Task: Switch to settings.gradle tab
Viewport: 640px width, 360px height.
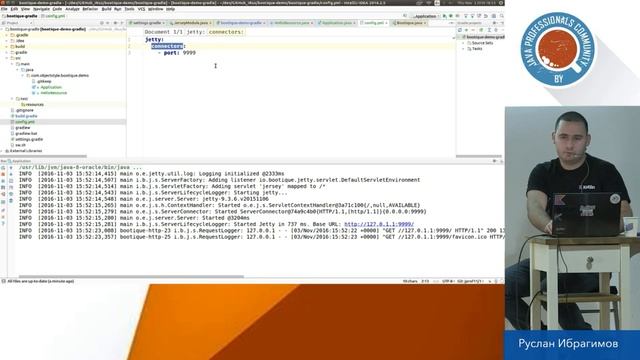Action: (x=147, y=23)
